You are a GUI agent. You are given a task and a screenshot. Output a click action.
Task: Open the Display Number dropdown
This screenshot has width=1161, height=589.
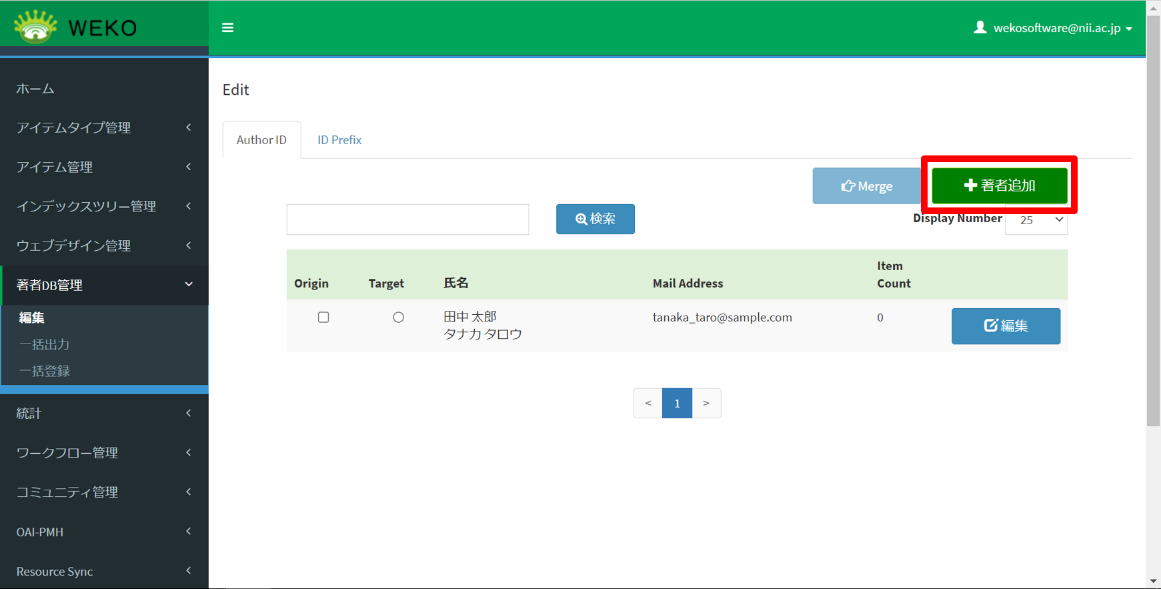1036,220
